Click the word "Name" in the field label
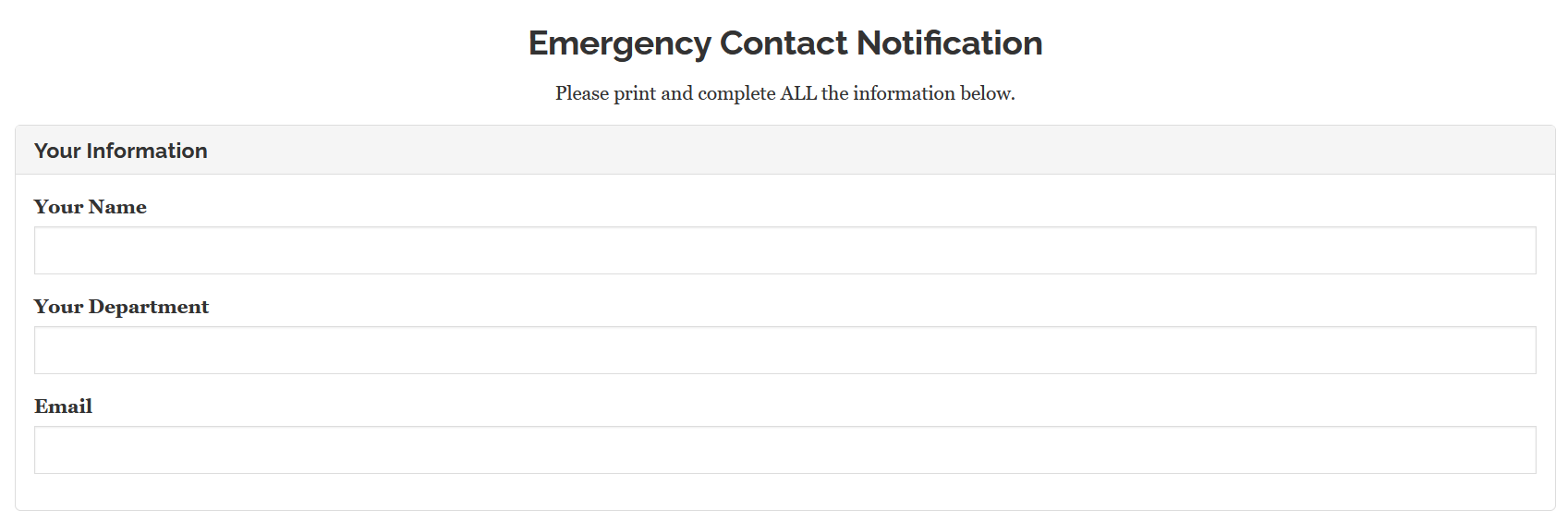The image size is (1568, 522). coord(117,207)
